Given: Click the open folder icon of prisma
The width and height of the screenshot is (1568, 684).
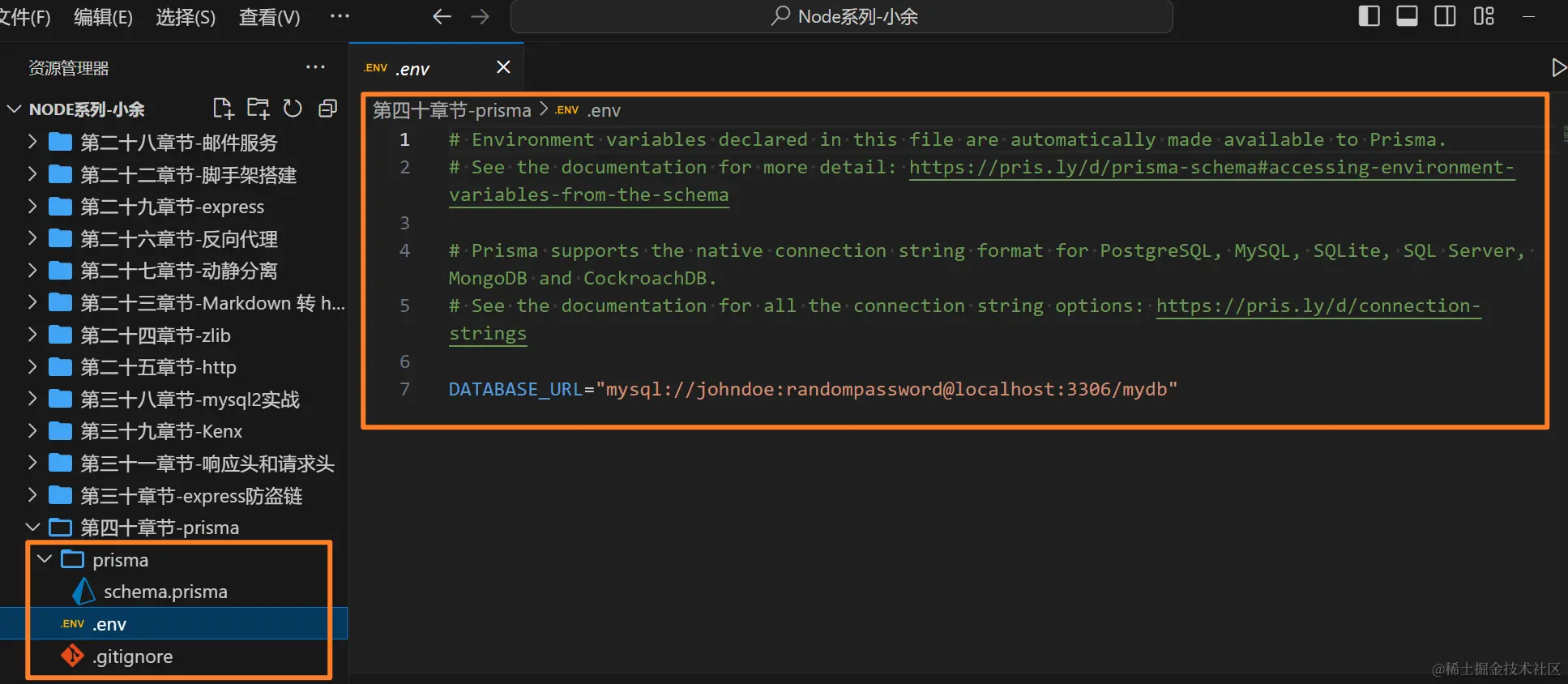Looking at the screenshot, I should [x=72, y=559].
